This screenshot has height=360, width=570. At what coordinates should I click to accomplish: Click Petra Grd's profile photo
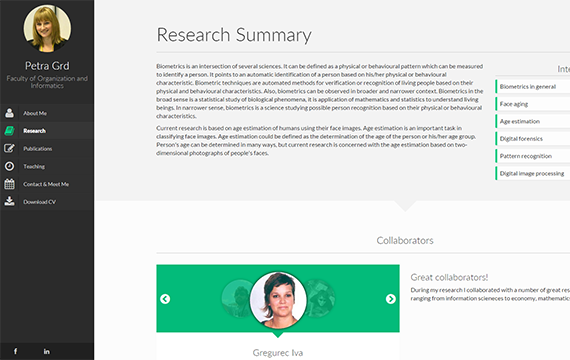pos(47,28)
